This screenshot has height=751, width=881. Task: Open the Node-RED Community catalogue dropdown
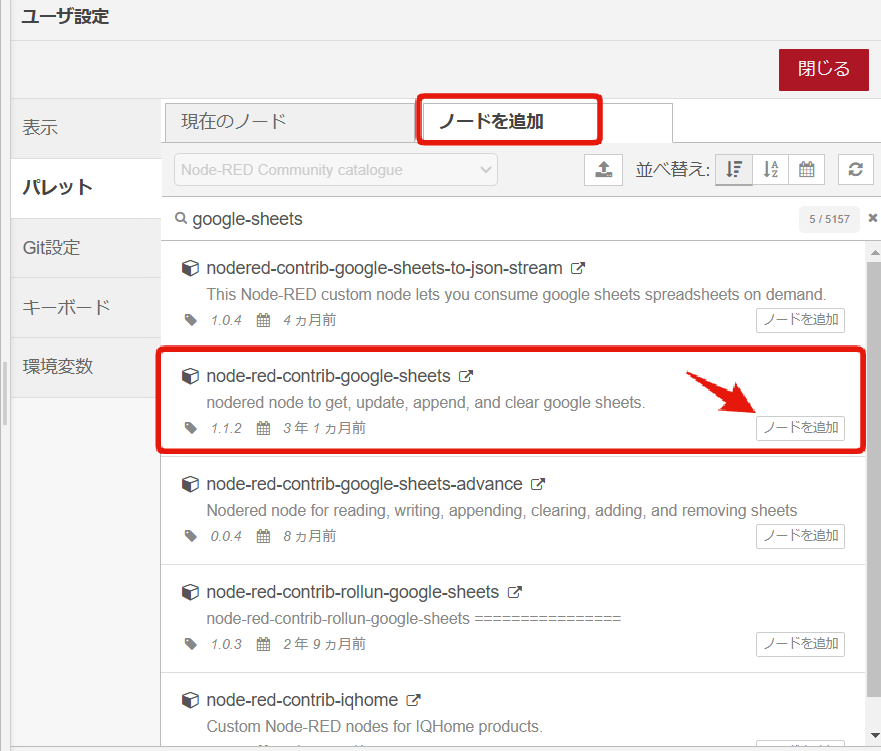(335, 169)
